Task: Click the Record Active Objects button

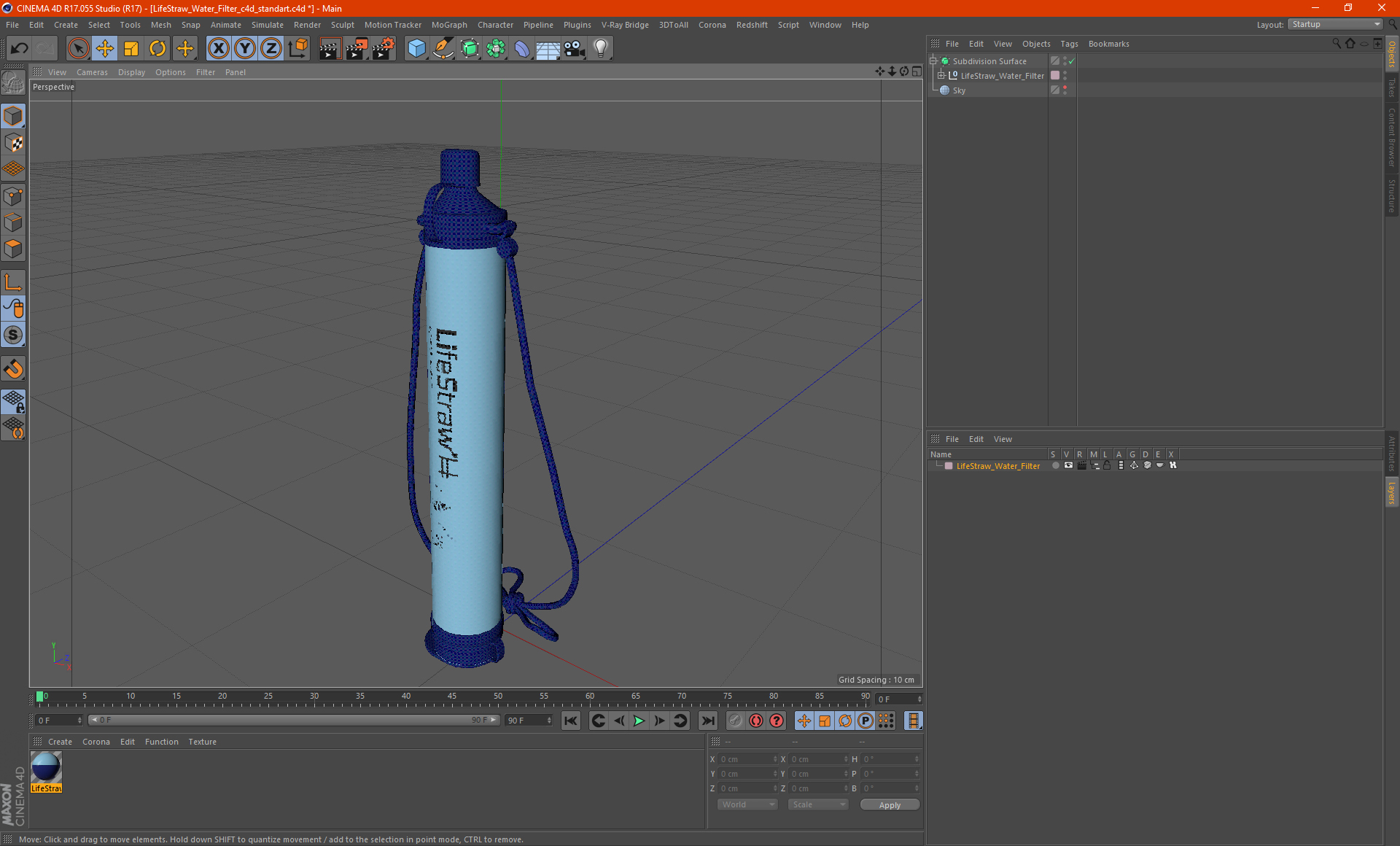Action: point(736,721)
